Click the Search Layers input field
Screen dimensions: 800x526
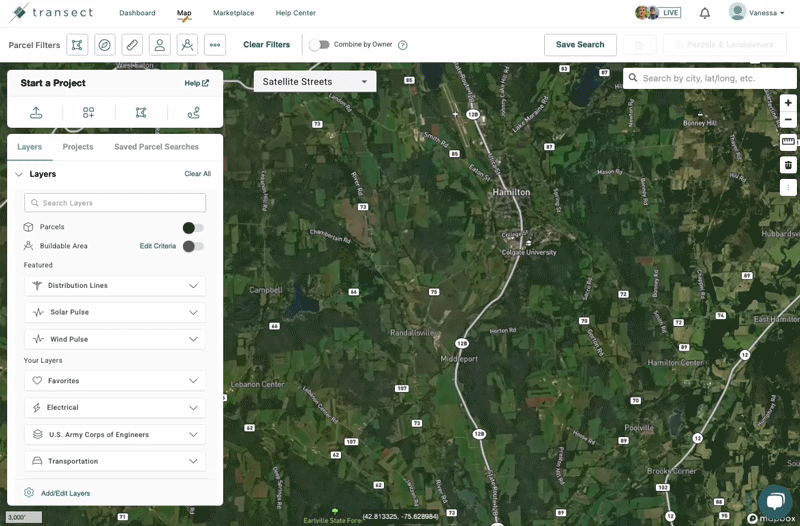tap(114, 203)
